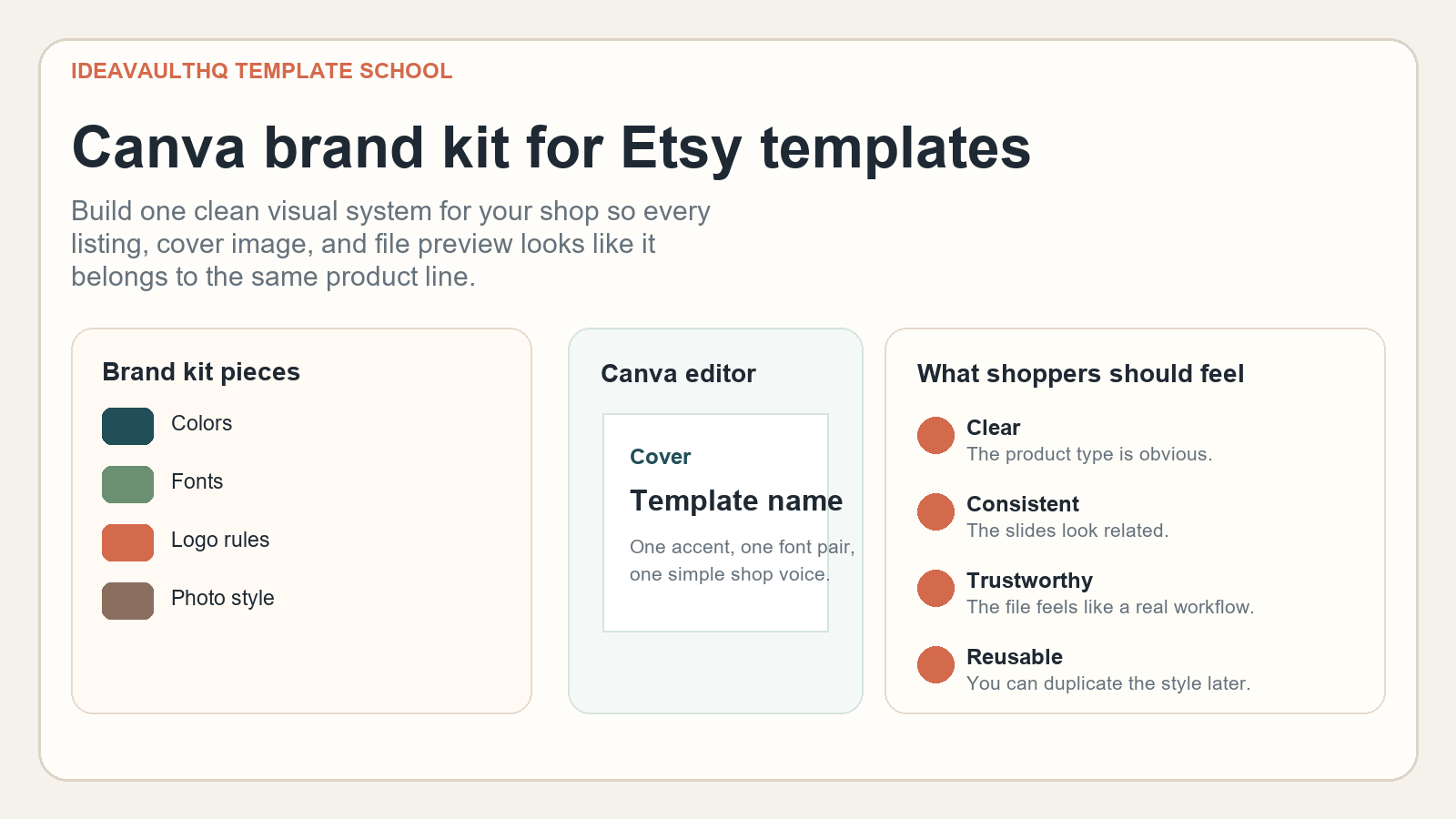Click the 'Colors' label
Screen dimensions: 1456x819
pyautogui.click(x=201, y=423)
